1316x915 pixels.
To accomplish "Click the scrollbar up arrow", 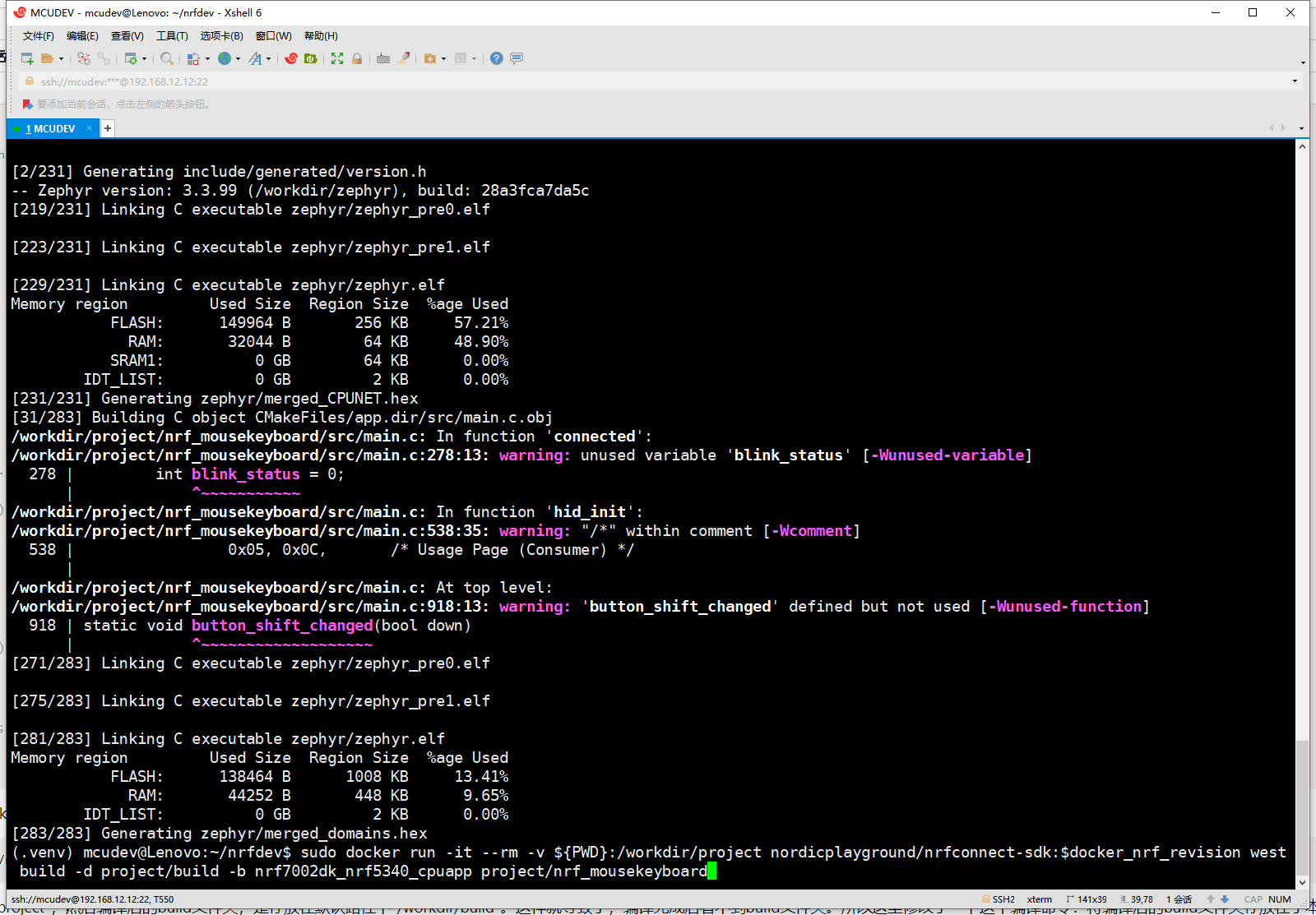I will (x=1302, y=147).
